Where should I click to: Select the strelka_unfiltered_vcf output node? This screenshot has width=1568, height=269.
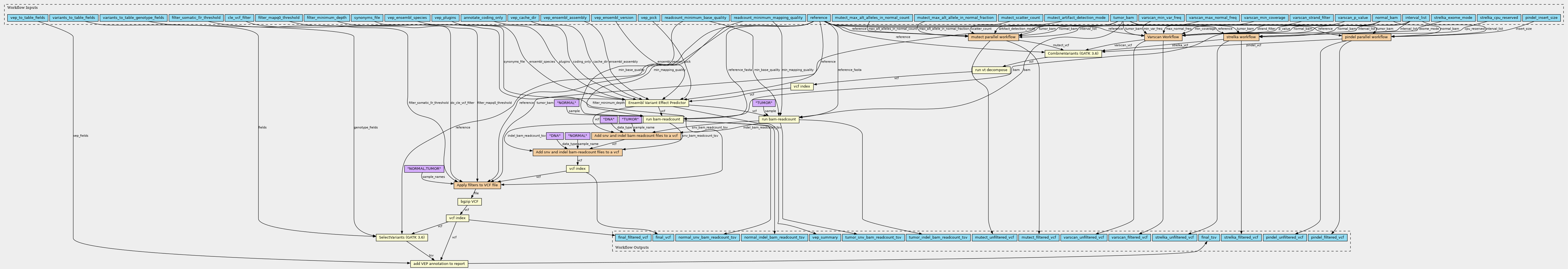pos(1174,237)
